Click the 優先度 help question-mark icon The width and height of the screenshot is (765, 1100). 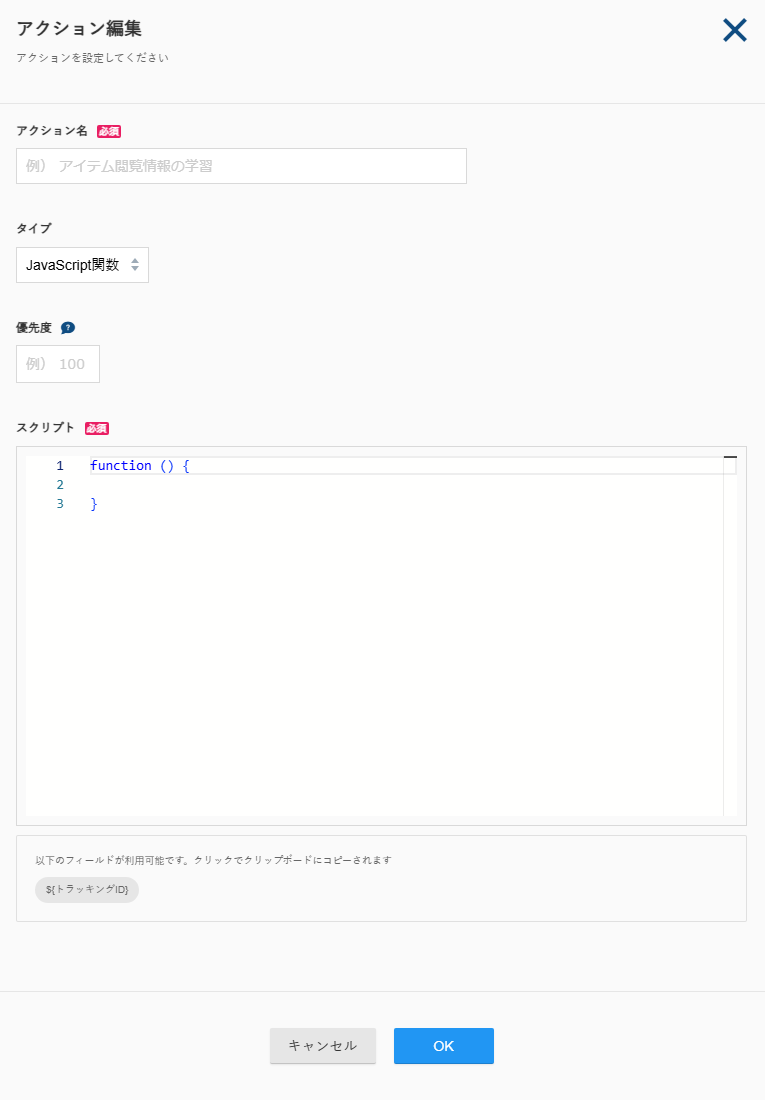[68, 328]
